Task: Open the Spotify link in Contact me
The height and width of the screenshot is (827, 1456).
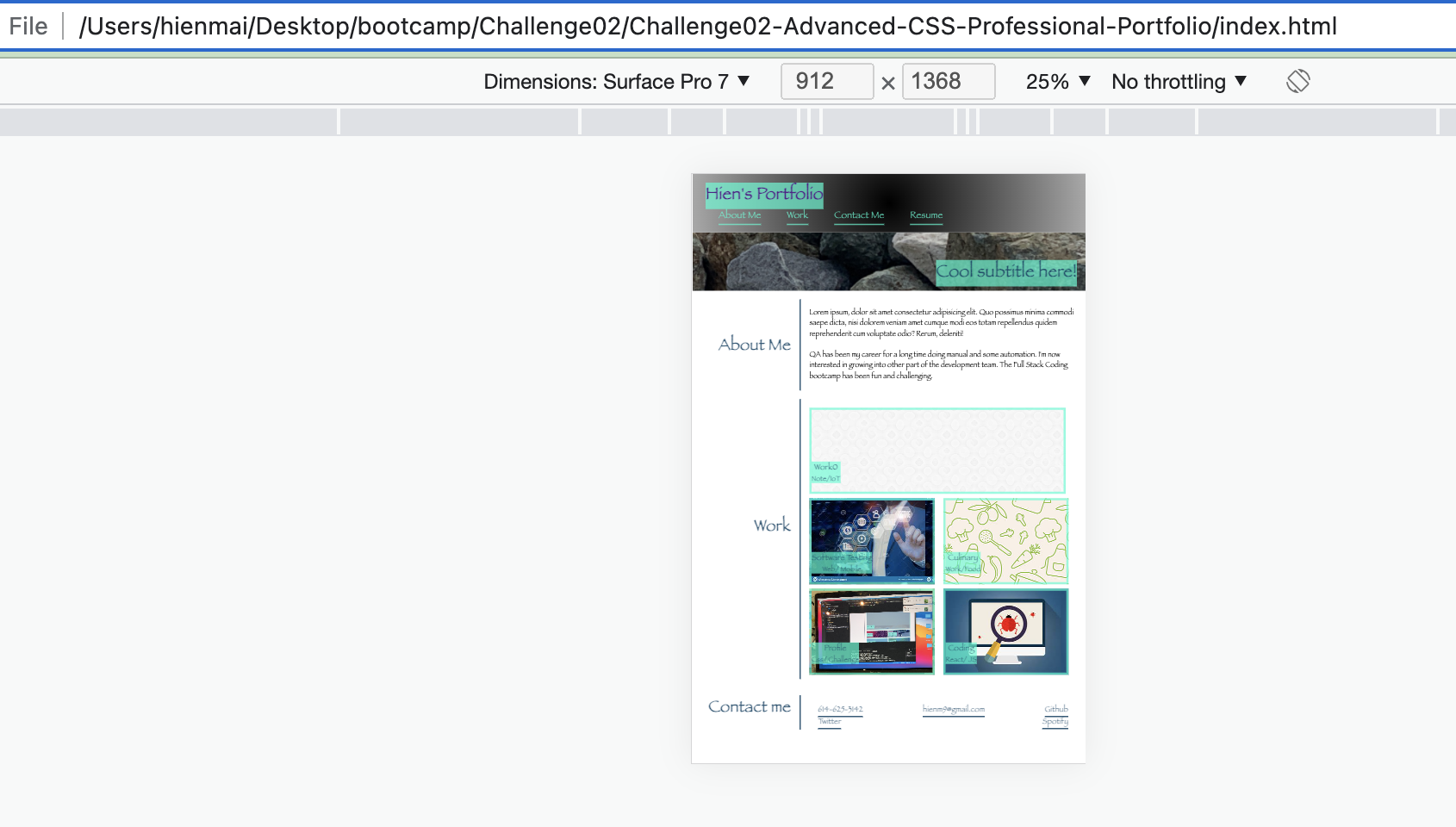Action: tap(1055, 721)
